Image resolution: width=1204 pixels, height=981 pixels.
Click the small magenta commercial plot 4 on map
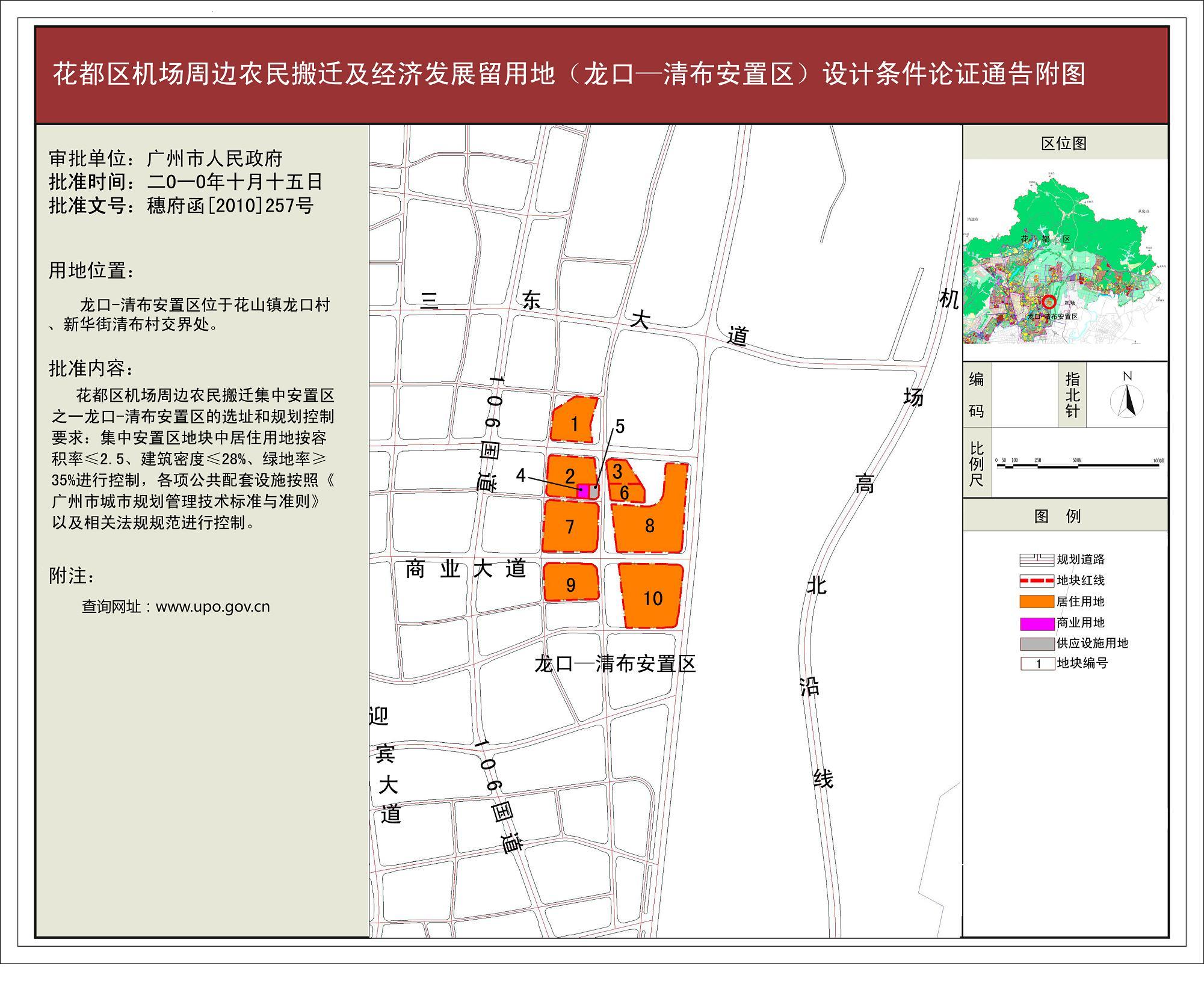coord(582,491)
